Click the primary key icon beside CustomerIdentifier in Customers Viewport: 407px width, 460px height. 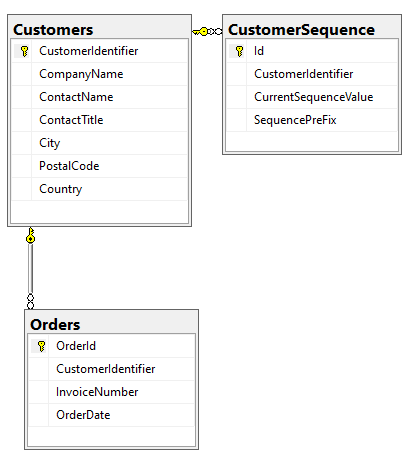(24, 51)
